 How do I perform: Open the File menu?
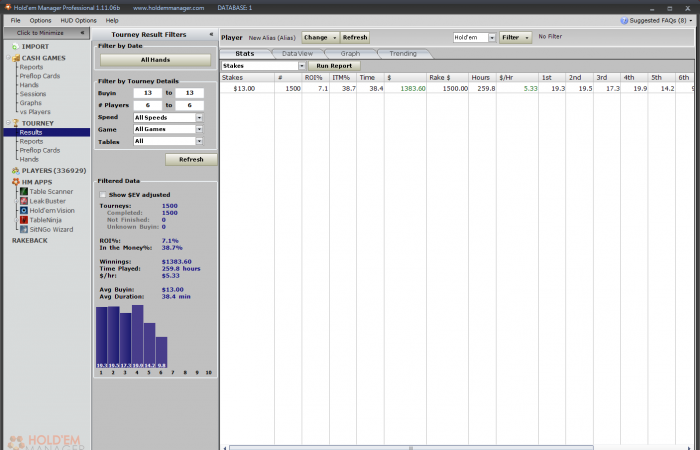[16, 21]
